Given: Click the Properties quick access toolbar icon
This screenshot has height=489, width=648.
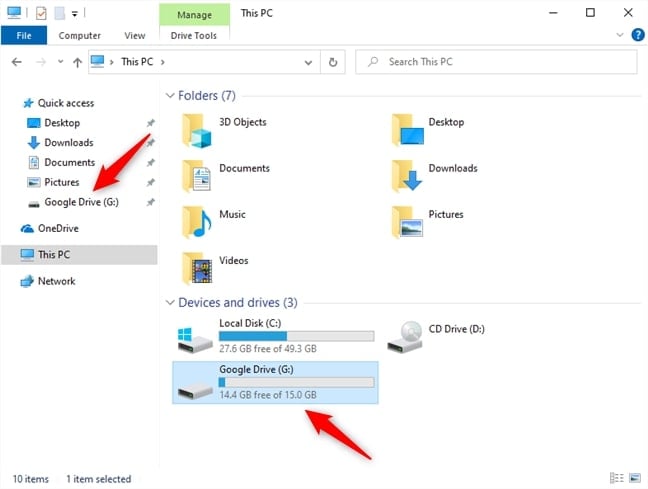Looking at the screenshot, I should pyautogui.click(x=41, y=13).
